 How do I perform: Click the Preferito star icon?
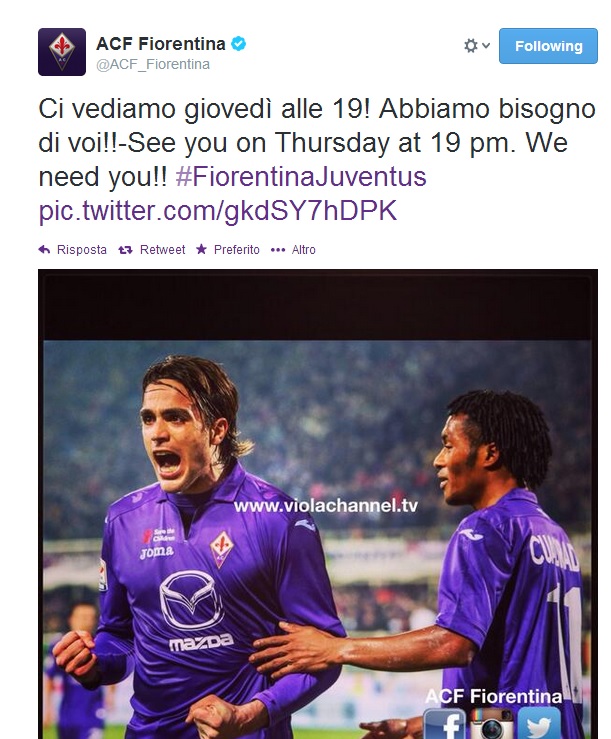[201, 249]
